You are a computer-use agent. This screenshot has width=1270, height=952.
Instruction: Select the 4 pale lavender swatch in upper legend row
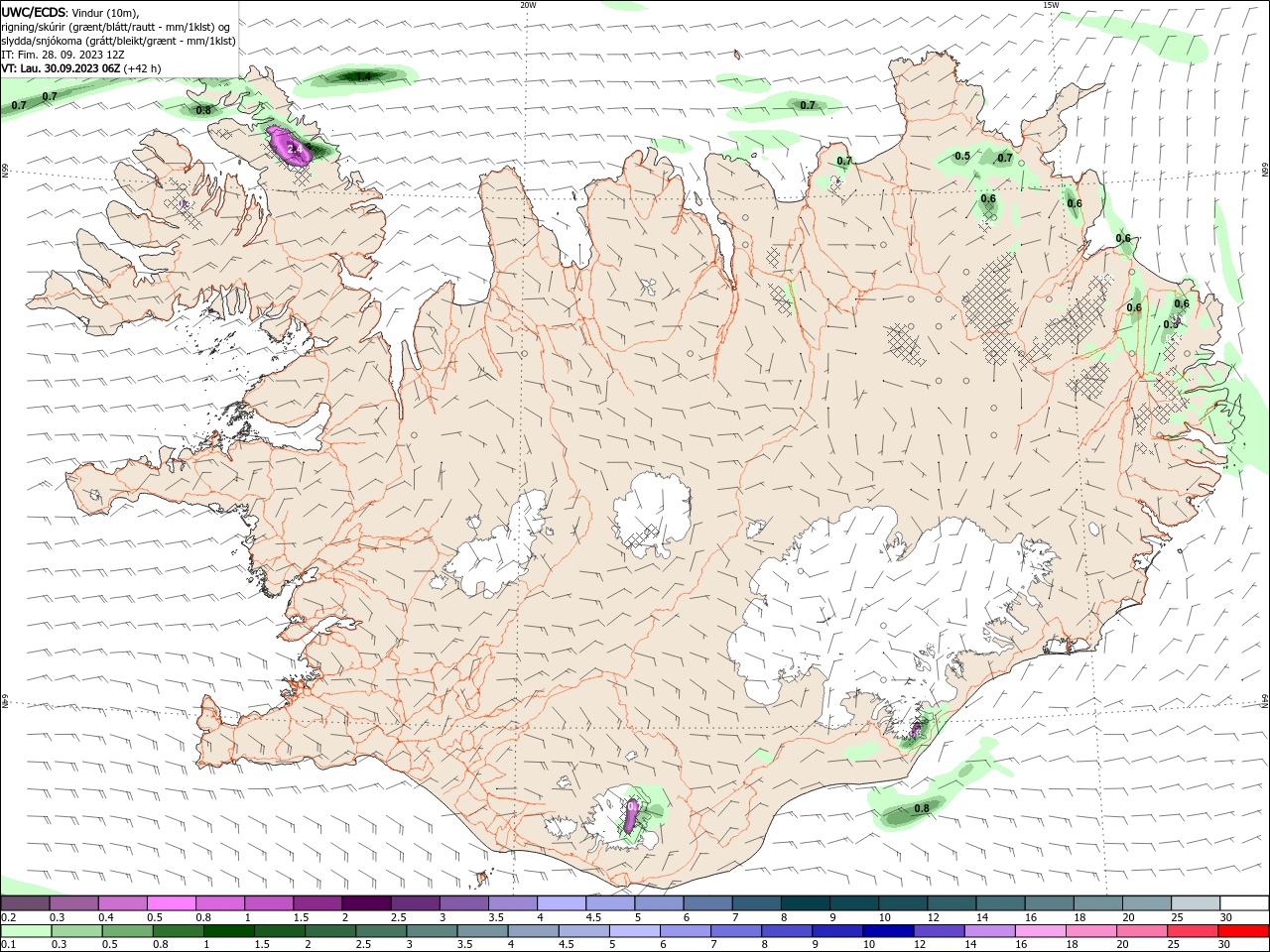pos(561,903)
